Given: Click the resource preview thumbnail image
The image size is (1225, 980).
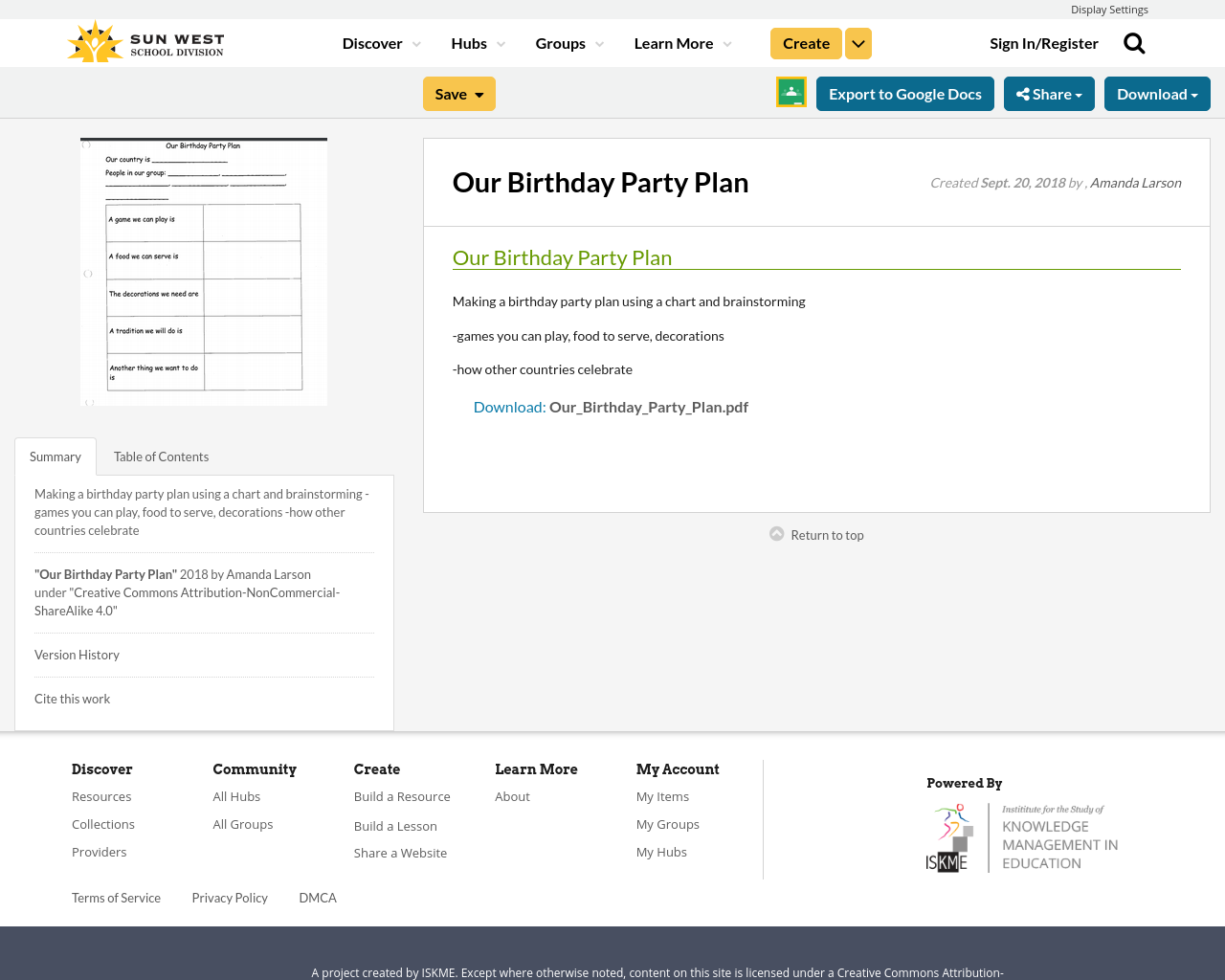Looking at the screenshot, I should (203, 271).
